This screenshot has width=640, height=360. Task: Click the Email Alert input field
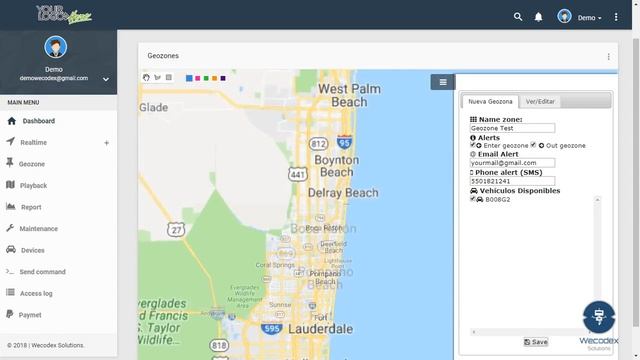pos(512,163)
